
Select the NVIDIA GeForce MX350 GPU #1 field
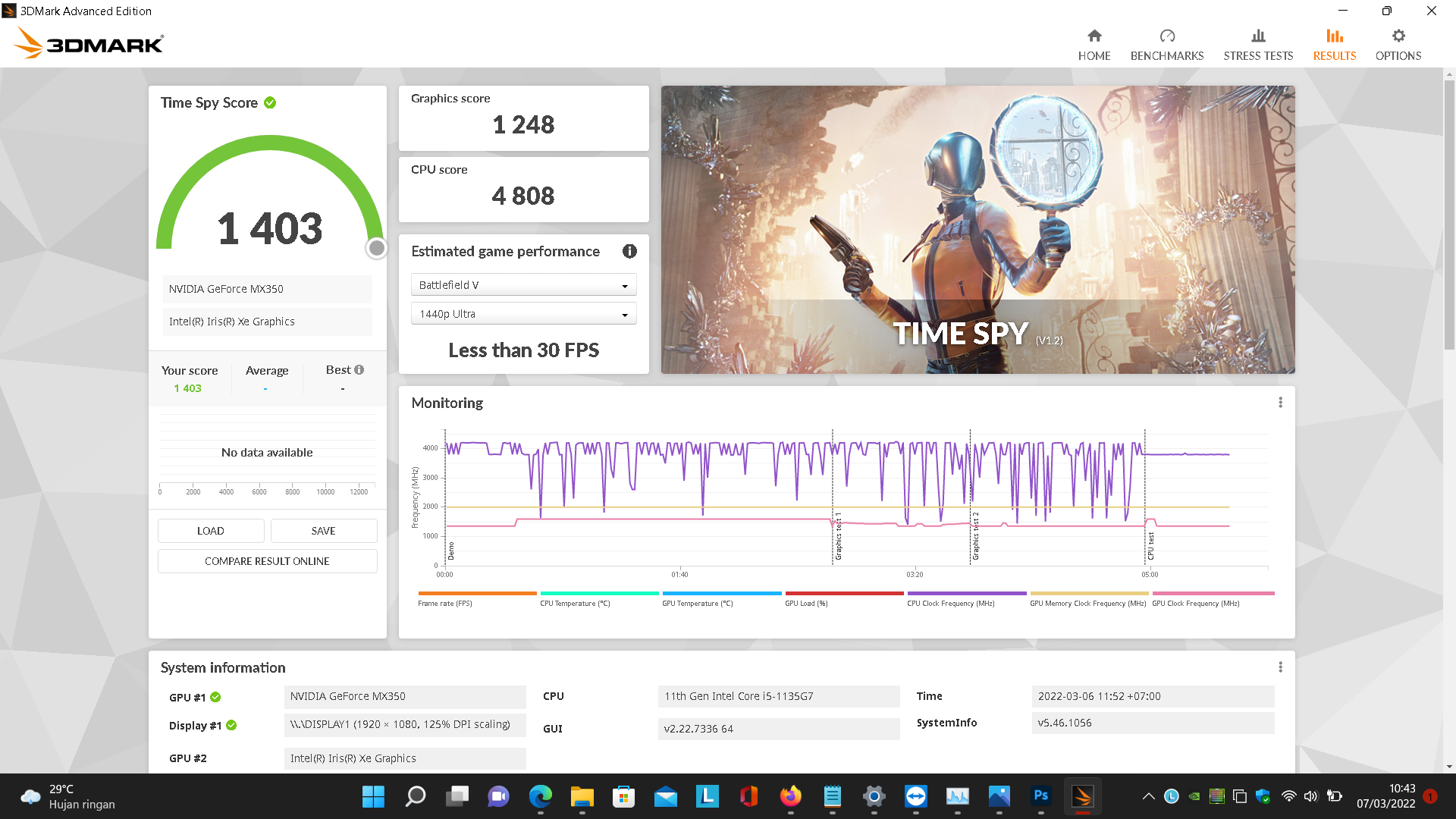(405, 696)
